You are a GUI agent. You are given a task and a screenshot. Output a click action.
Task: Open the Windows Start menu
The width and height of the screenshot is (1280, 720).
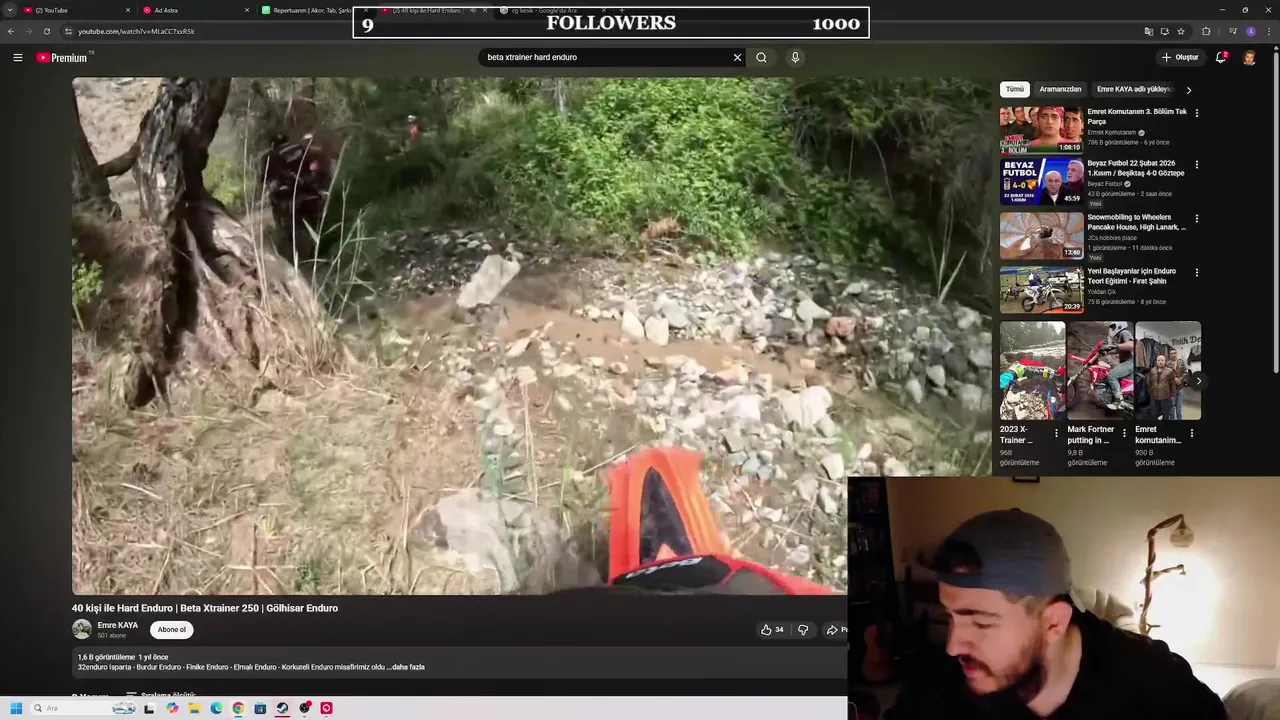tap(16, 708)
